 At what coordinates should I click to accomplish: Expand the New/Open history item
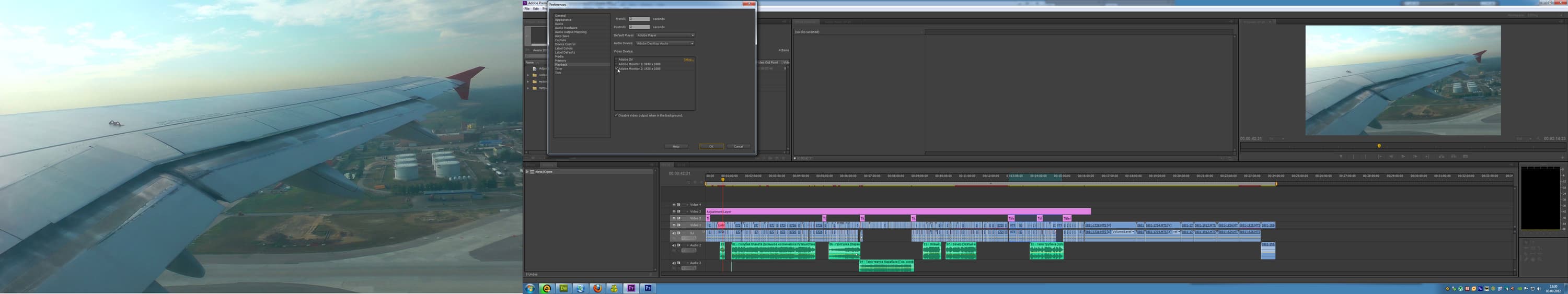coord(527,172)
